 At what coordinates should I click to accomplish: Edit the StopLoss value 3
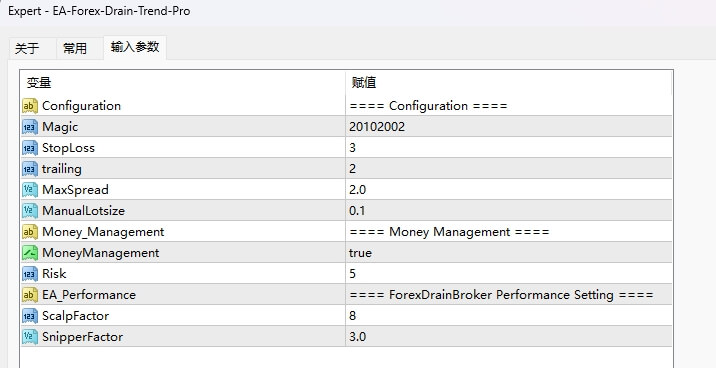[x=509, y=148]
